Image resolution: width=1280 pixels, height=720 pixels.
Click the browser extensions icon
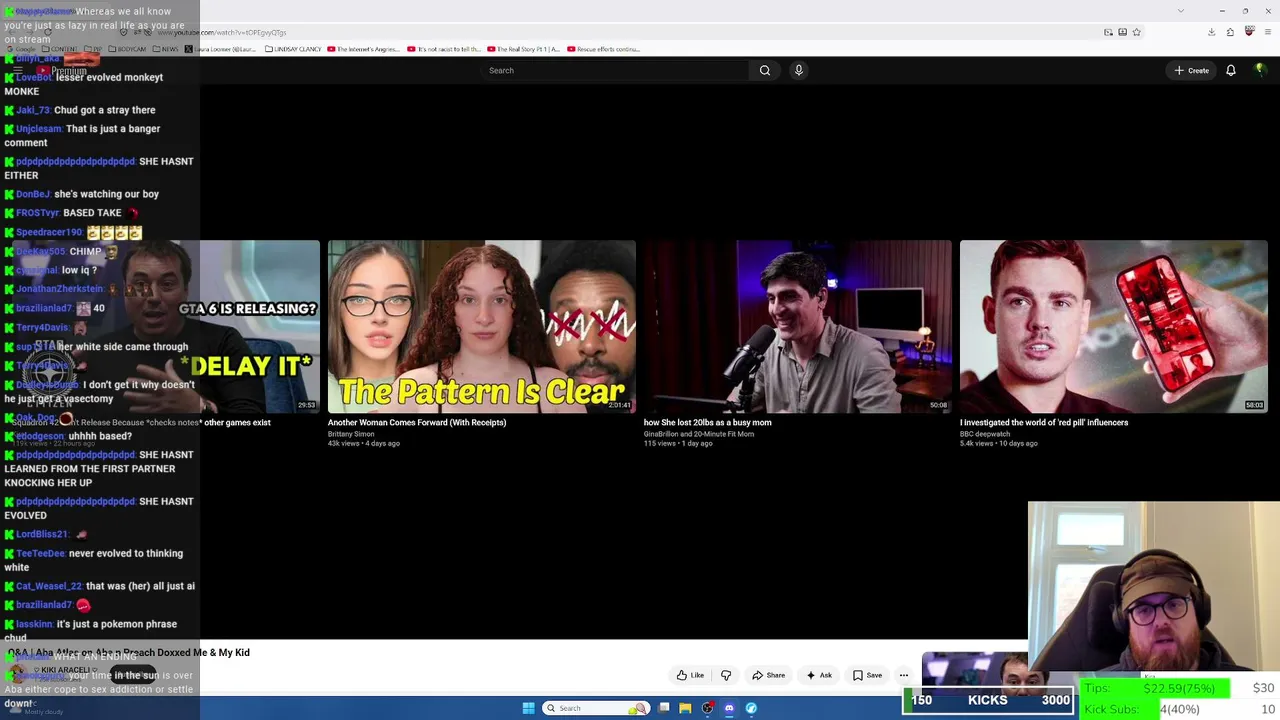coord(1230,32)
